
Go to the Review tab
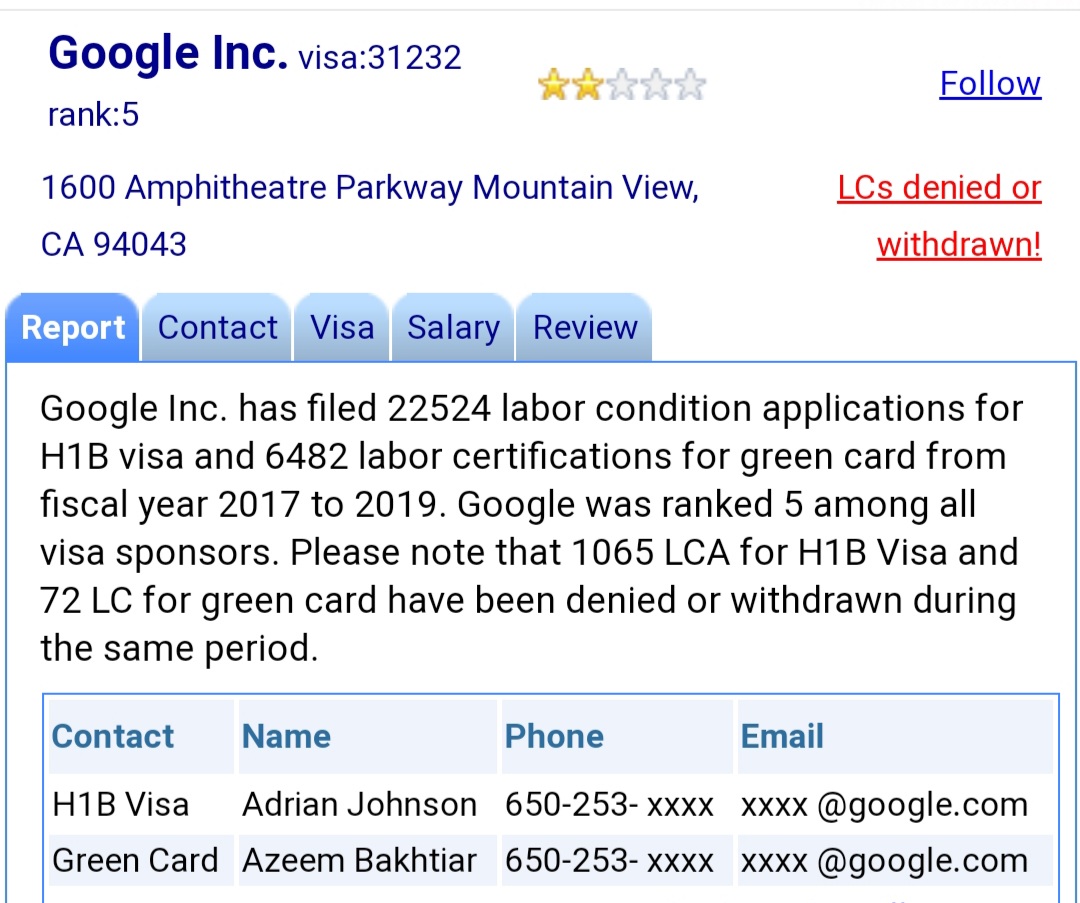[585, 328]
